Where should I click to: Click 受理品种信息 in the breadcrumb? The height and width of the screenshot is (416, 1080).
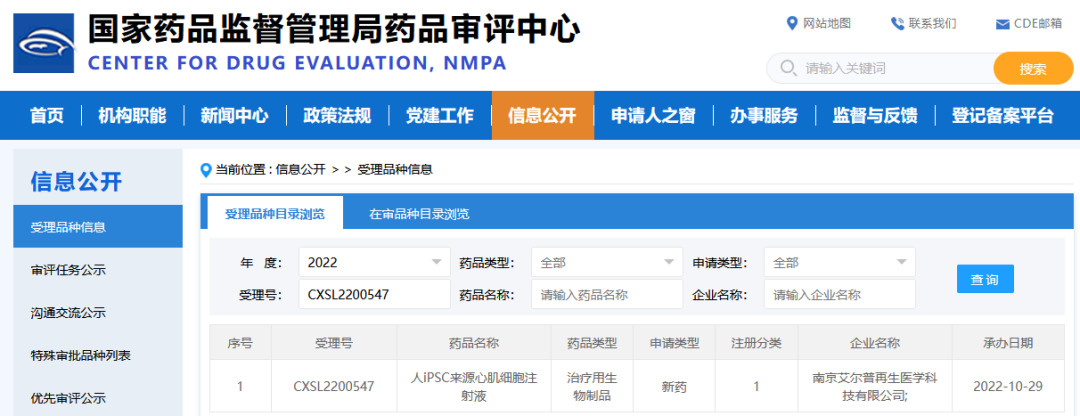tap(395, 169)
